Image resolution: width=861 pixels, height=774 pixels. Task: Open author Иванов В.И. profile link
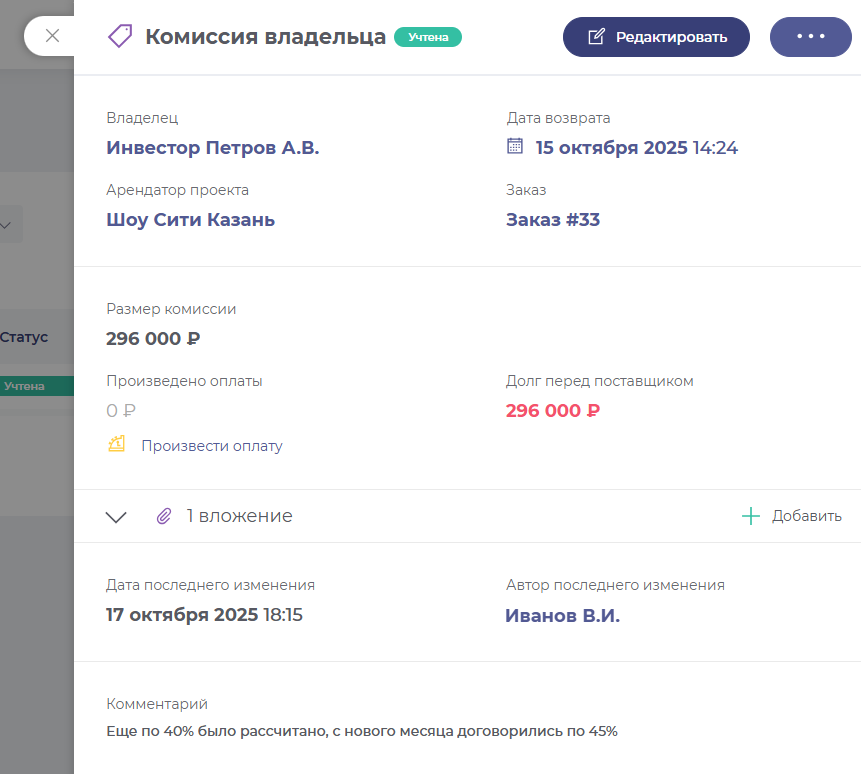[x=562, y=616]
